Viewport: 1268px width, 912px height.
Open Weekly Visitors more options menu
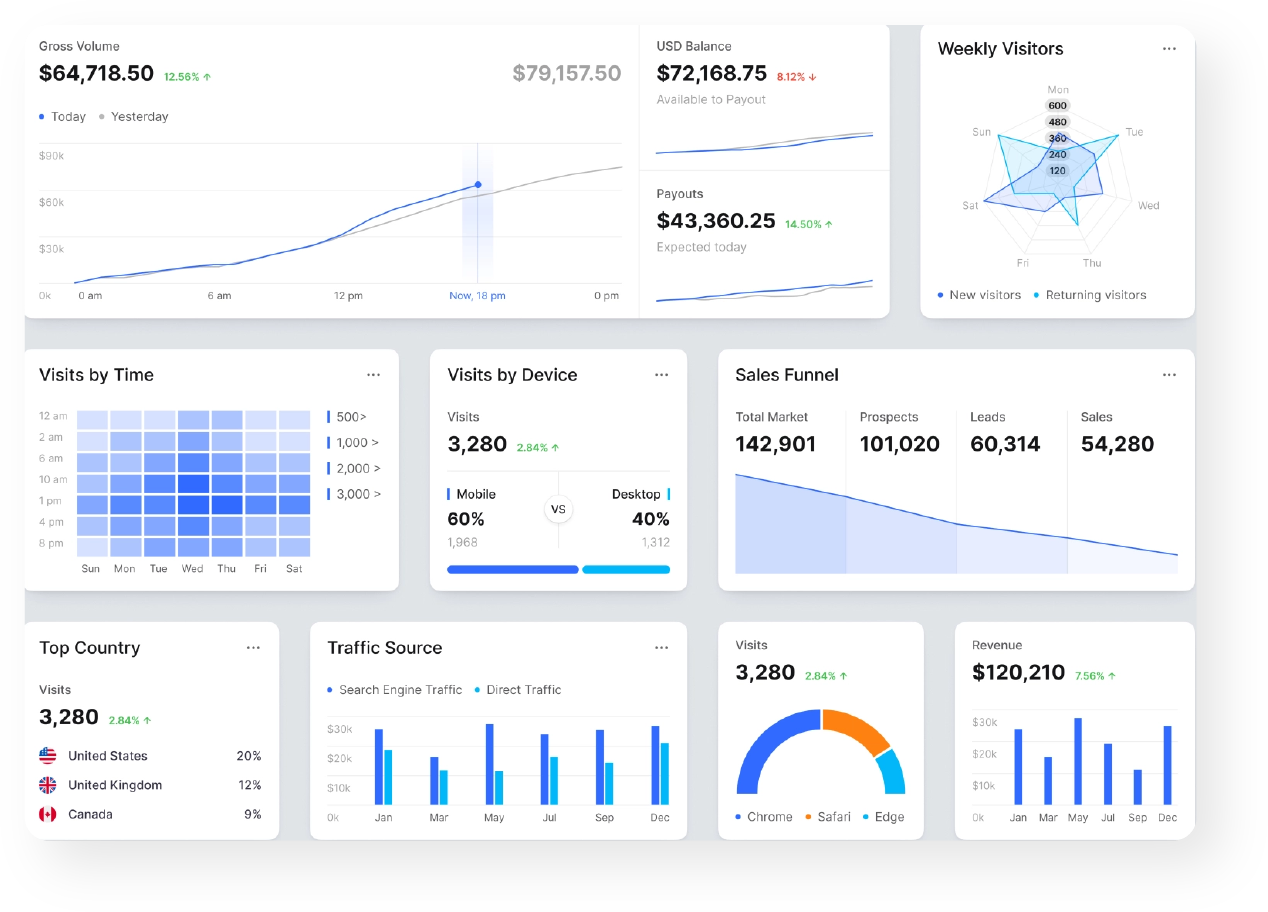pos(1169,49)
